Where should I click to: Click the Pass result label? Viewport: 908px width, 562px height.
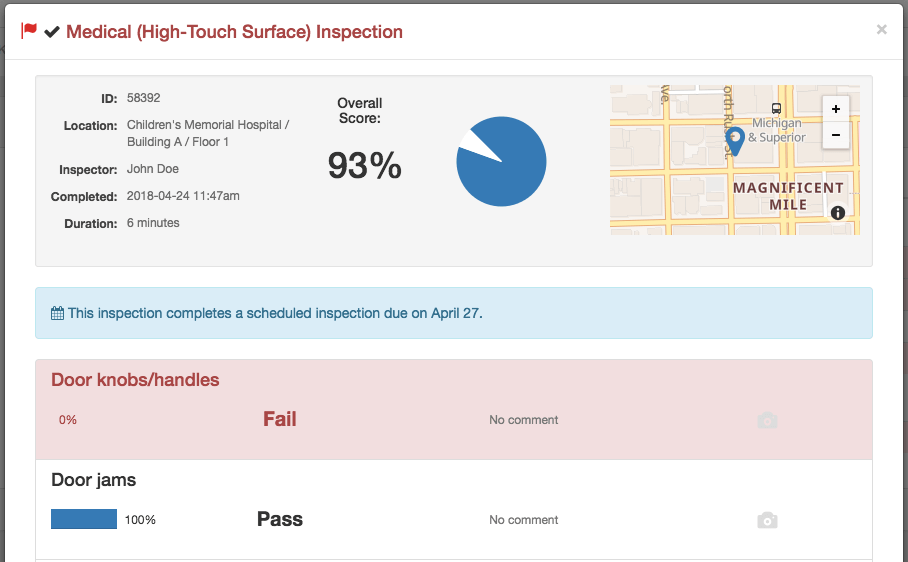click(280, 519)
